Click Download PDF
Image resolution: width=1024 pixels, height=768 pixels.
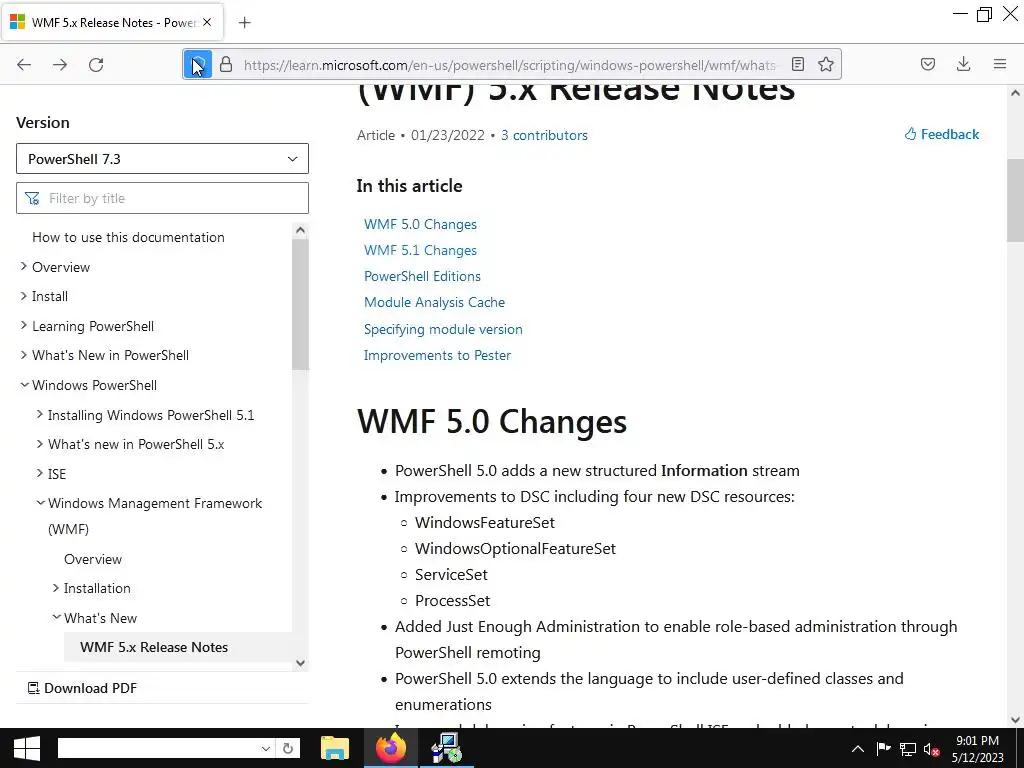pos(82,688)
